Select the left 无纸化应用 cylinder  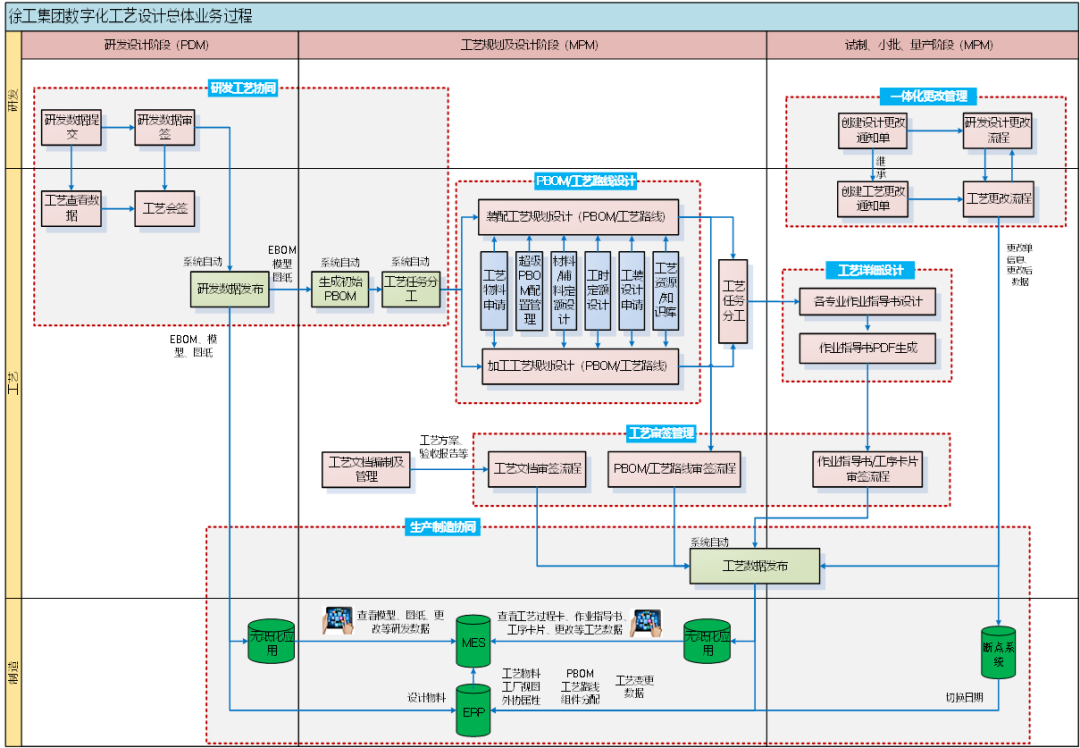click(x=271, y=642)
